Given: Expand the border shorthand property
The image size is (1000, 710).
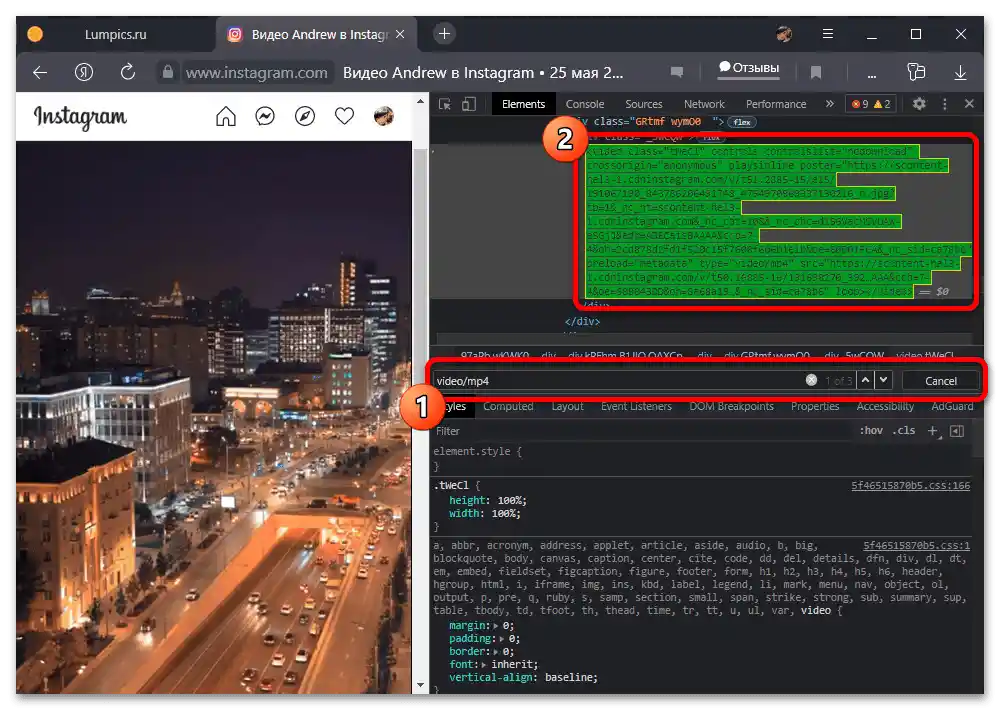Looking at the screenshot, I should [x=496, y=651].
